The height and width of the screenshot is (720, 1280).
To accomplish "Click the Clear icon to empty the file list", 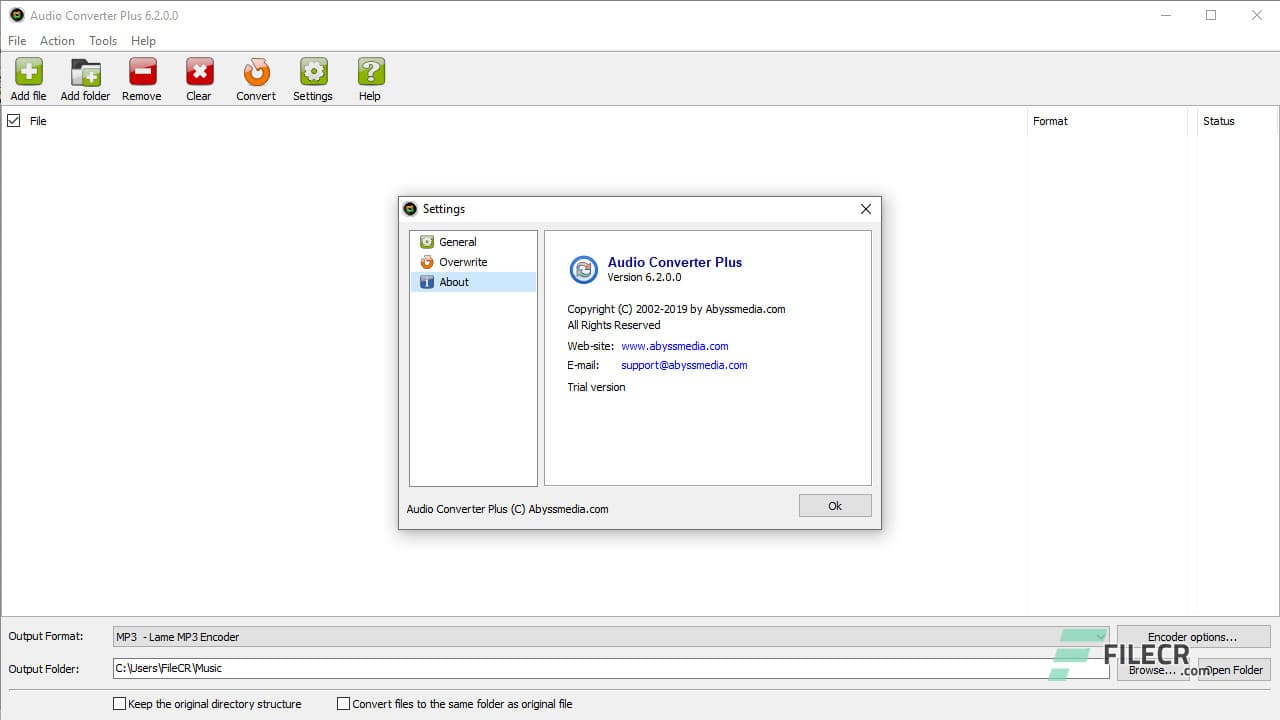I will click(x=198, y=75).
